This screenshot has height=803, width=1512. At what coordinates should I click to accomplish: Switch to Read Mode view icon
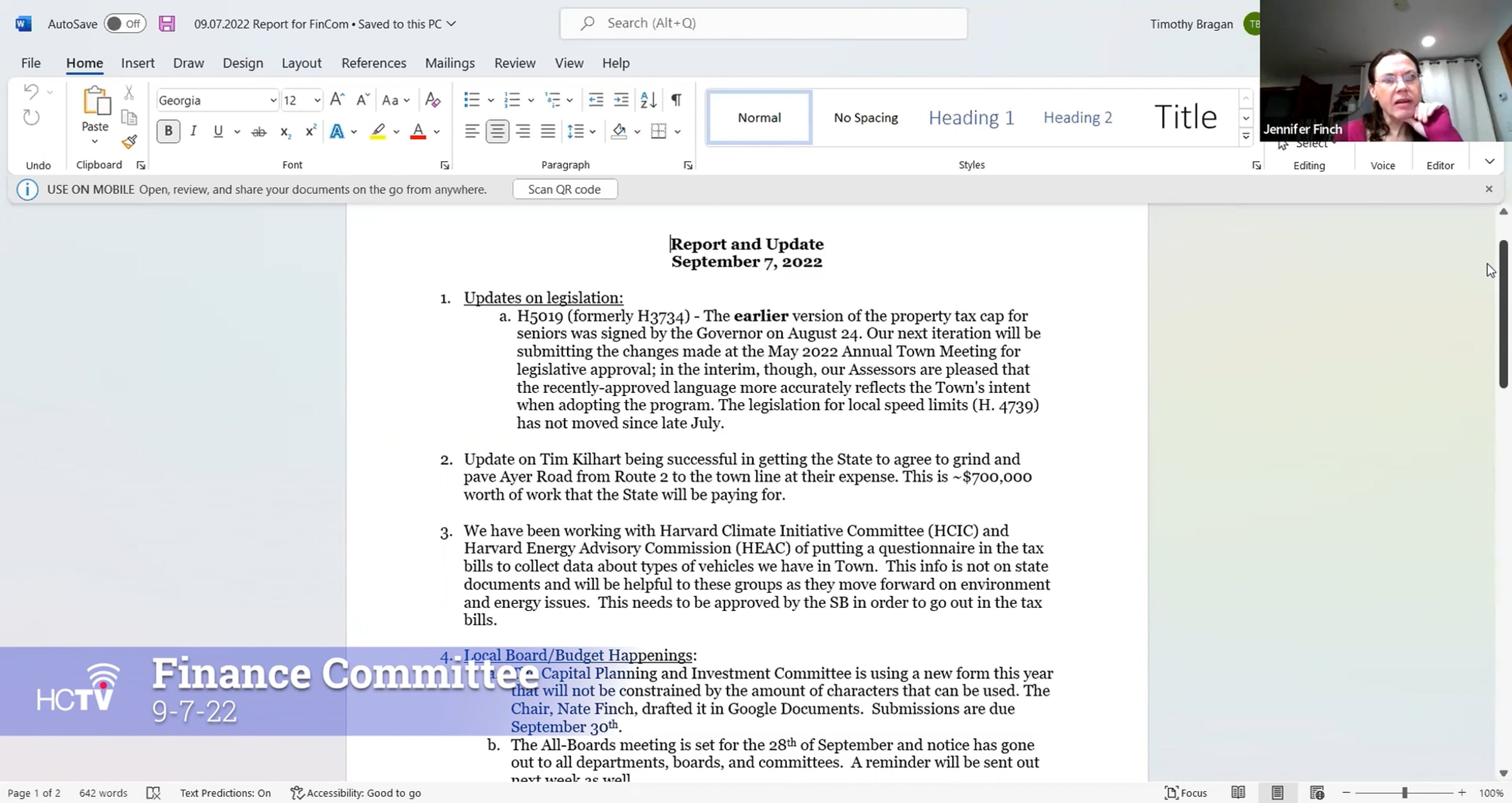(1238, 793)
